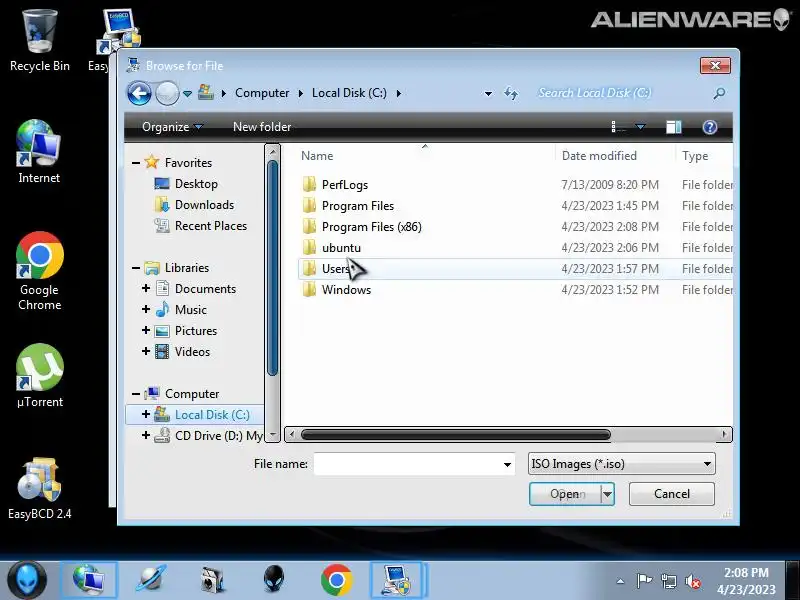Open the µTorrent desktop shortcut
The height and width of the screenshot is (600, 800).
(39, 376)
